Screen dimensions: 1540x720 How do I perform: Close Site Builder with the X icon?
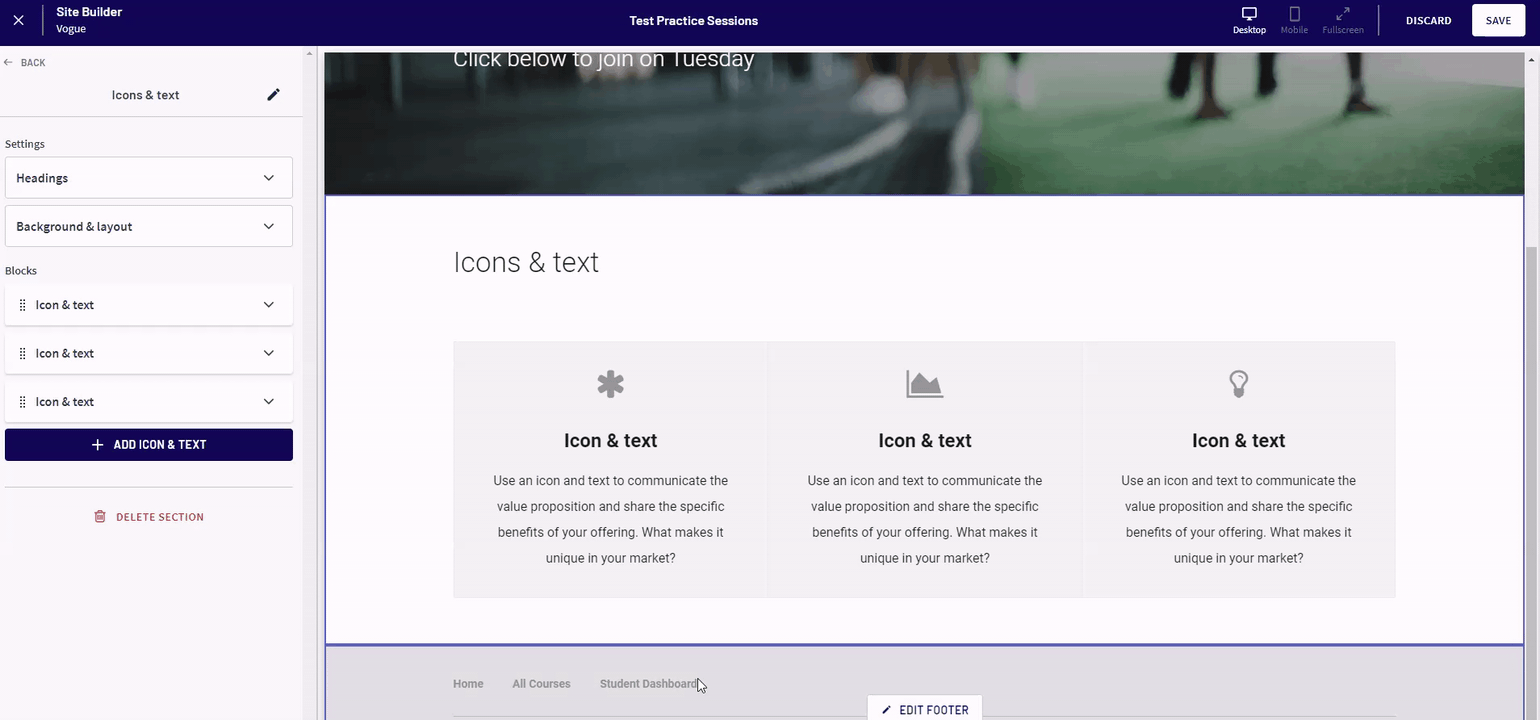(18, 19)
